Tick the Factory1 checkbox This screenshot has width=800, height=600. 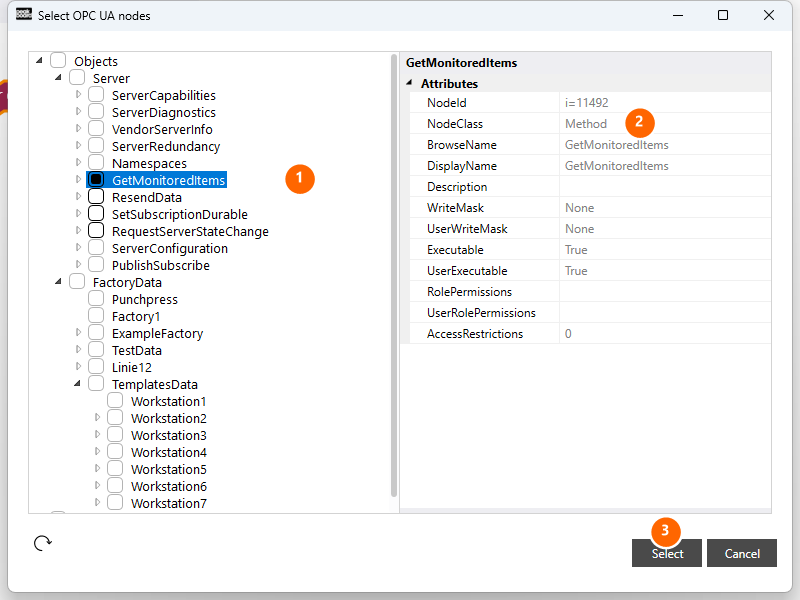(x=96, y=316)
